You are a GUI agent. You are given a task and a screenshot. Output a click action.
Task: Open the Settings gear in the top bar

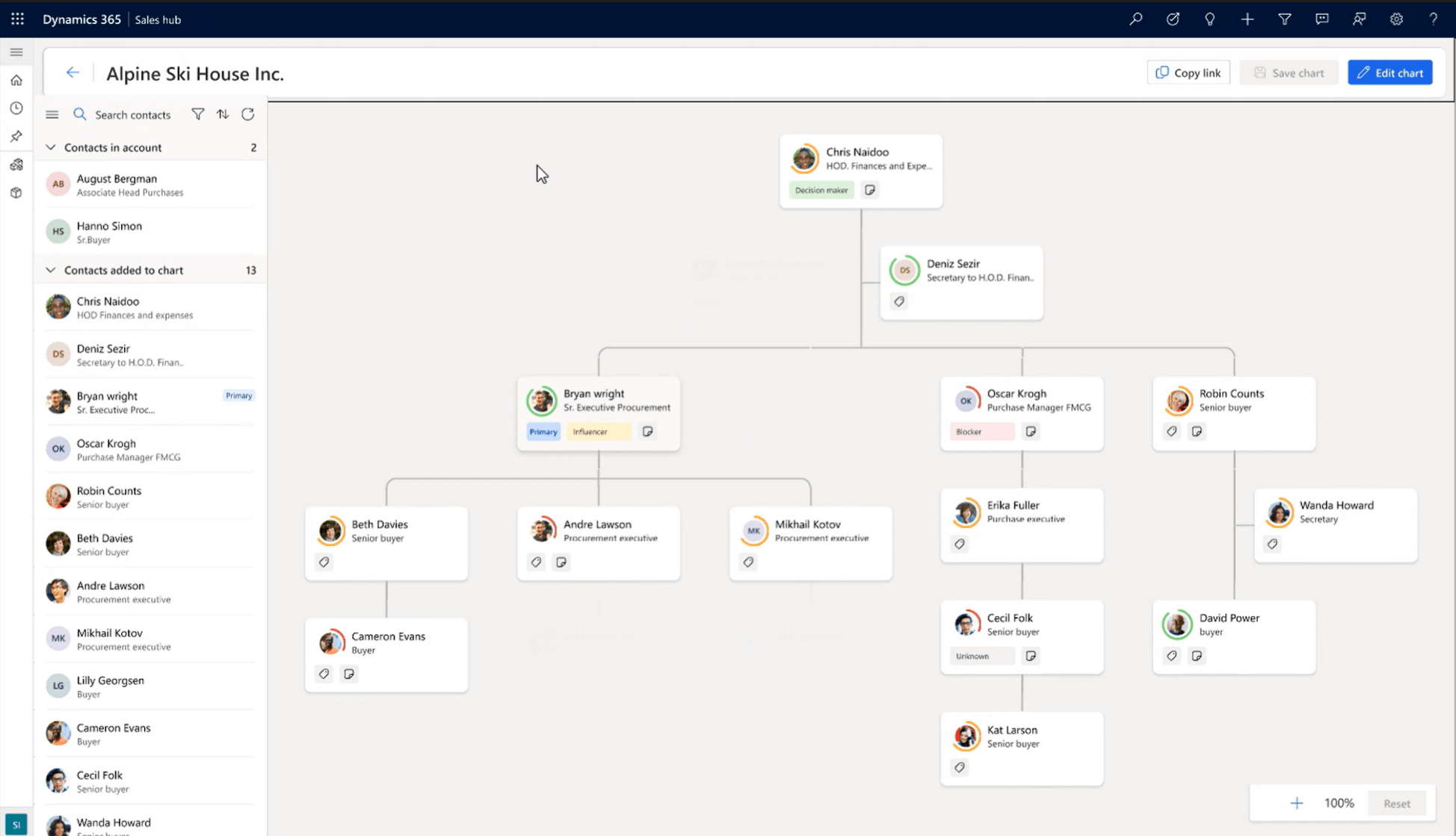tap(1396, 19)
